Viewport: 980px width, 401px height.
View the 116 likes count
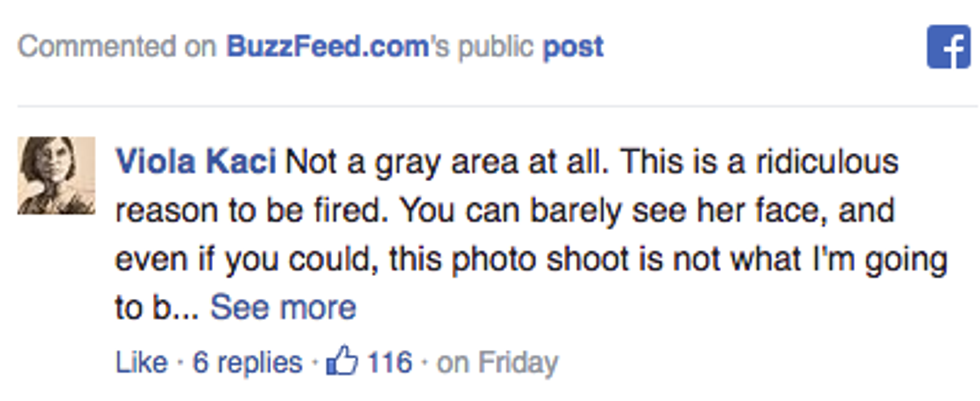[x=390, y=362]
